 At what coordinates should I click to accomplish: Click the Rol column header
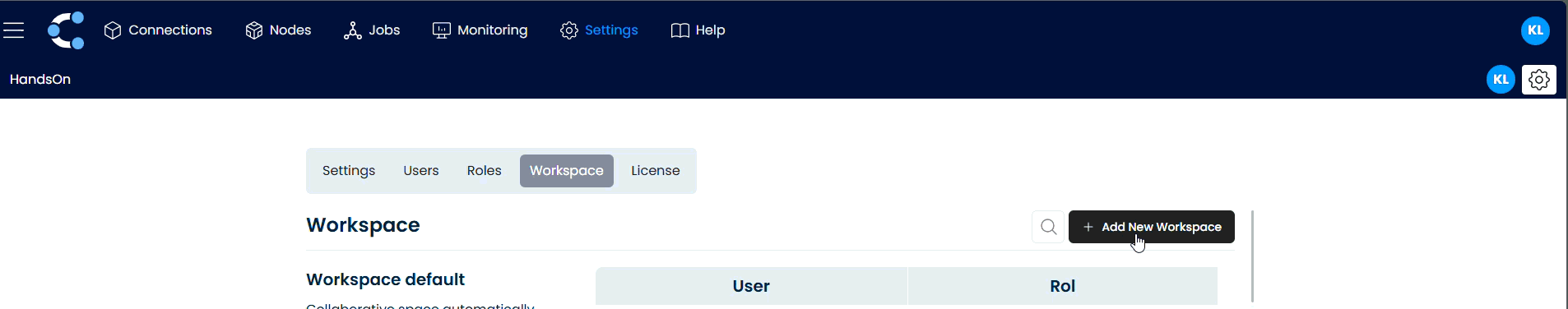click(1063, 286)
